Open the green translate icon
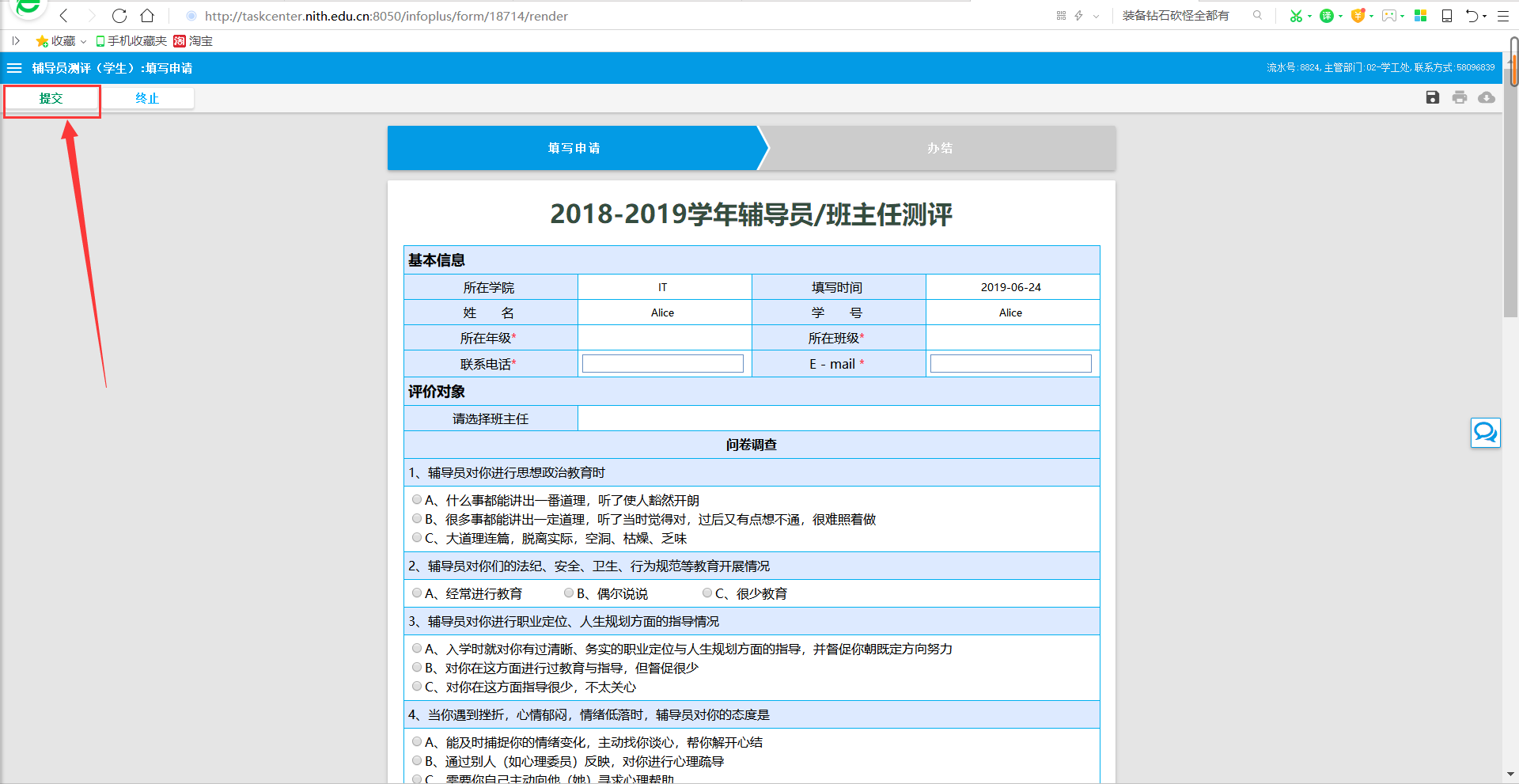 click(1327, 16)
